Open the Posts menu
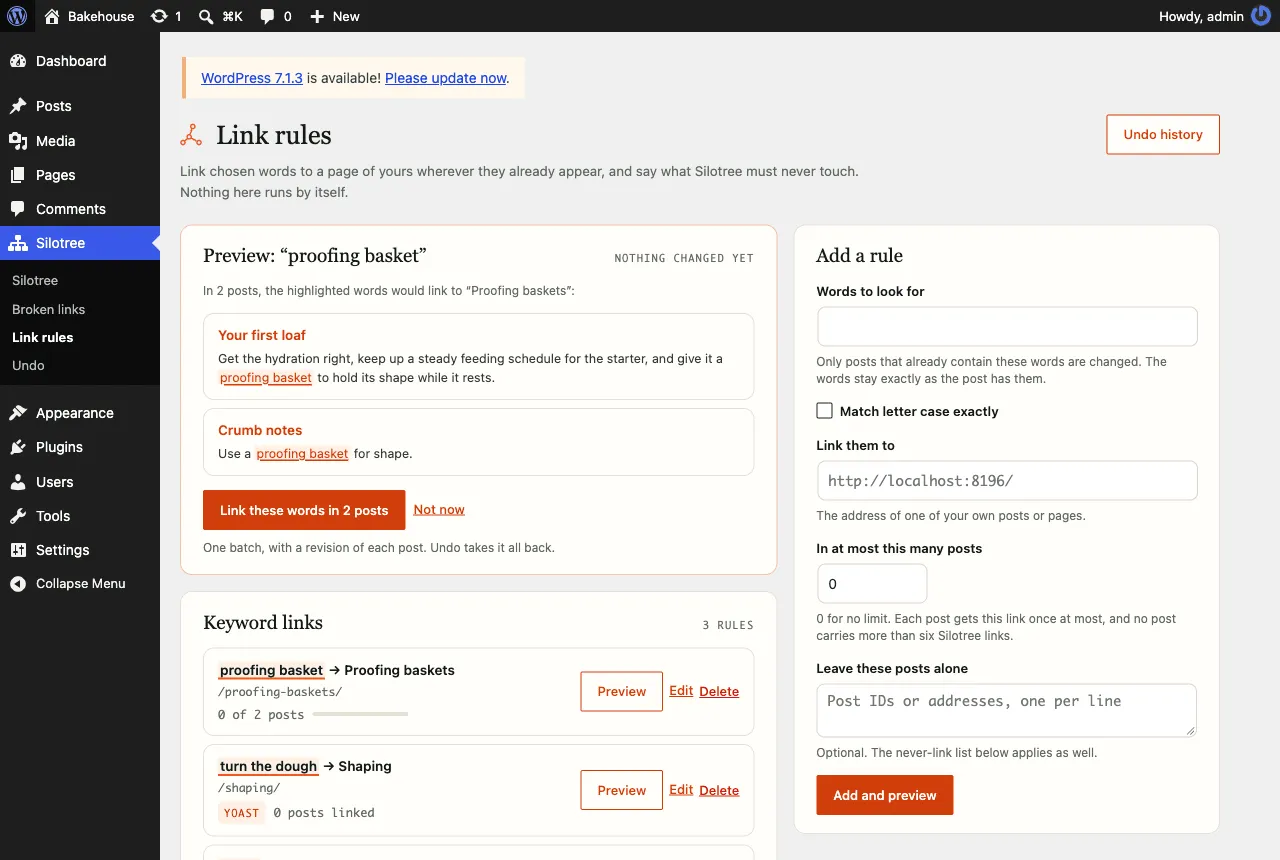Viewport: 1280px width, 860px height. [x=80, y=106]
